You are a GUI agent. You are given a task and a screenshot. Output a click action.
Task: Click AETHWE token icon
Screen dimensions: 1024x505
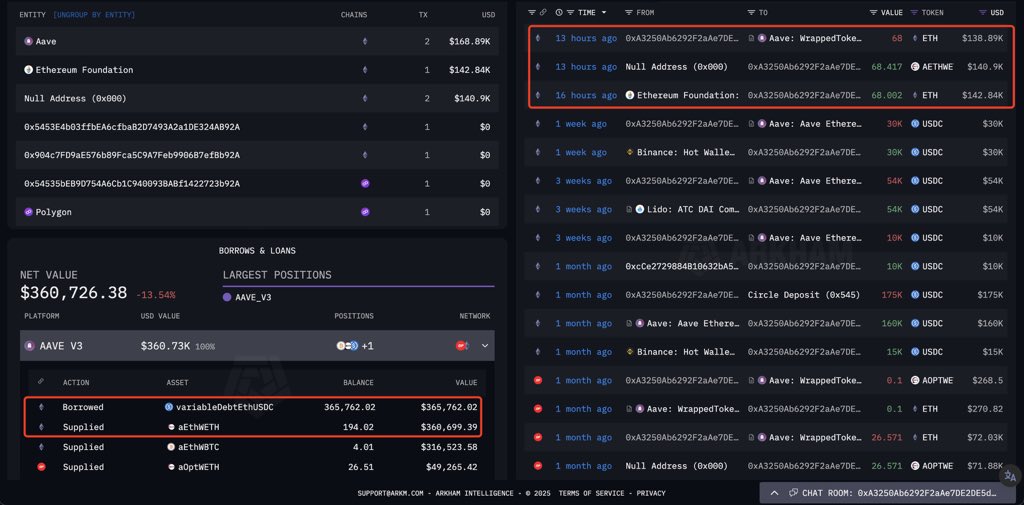tap(915, 67)
